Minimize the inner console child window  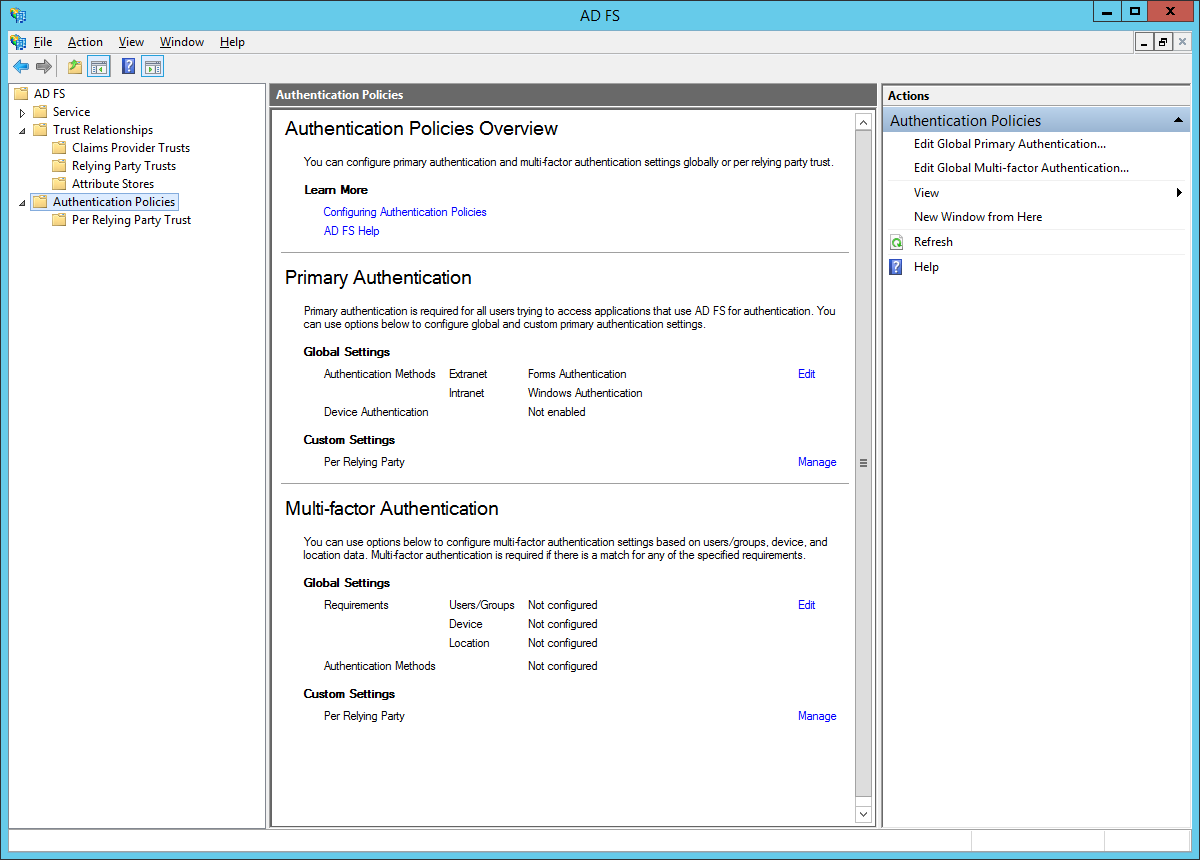[x=1145, y=42]
